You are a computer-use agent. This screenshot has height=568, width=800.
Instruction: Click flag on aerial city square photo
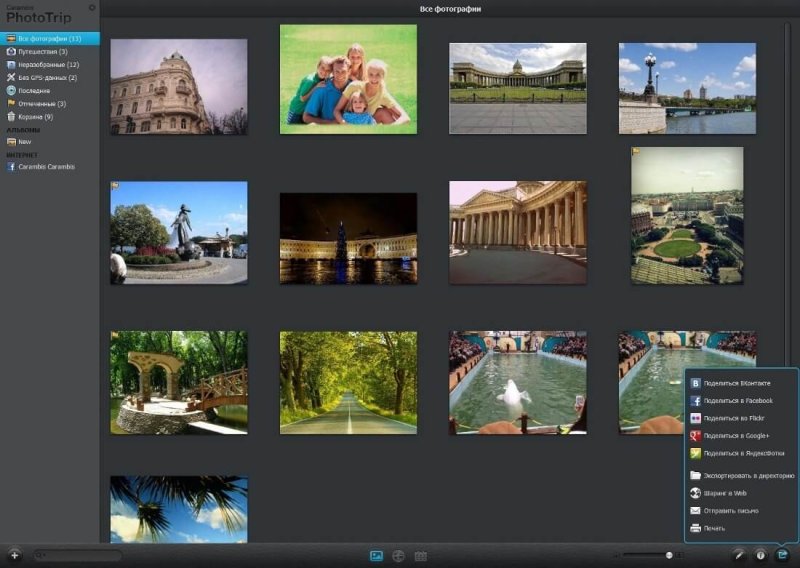click(636, 151)
